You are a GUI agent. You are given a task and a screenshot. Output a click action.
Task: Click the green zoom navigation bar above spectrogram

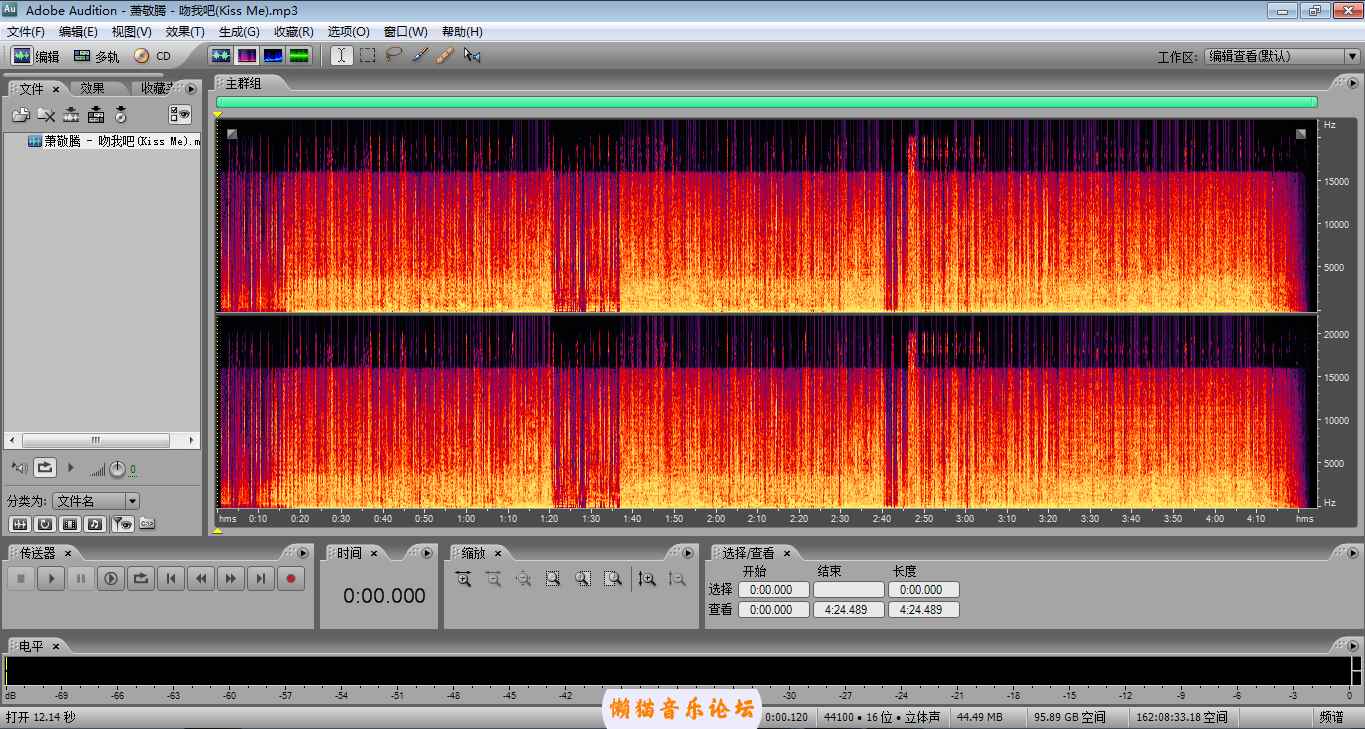coord(767,102)
